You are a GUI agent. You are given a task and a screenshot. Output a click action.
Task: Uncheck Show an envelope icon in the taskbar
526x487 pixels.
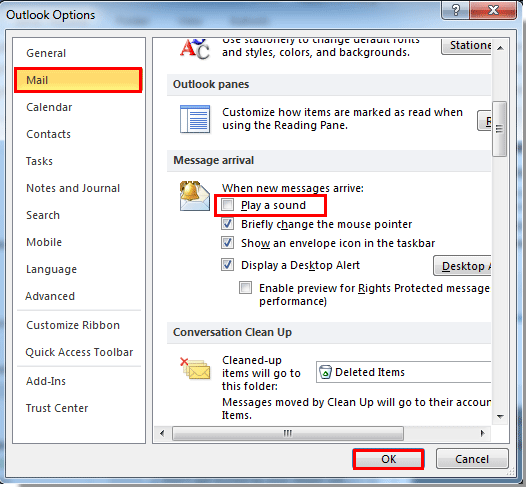227,242
